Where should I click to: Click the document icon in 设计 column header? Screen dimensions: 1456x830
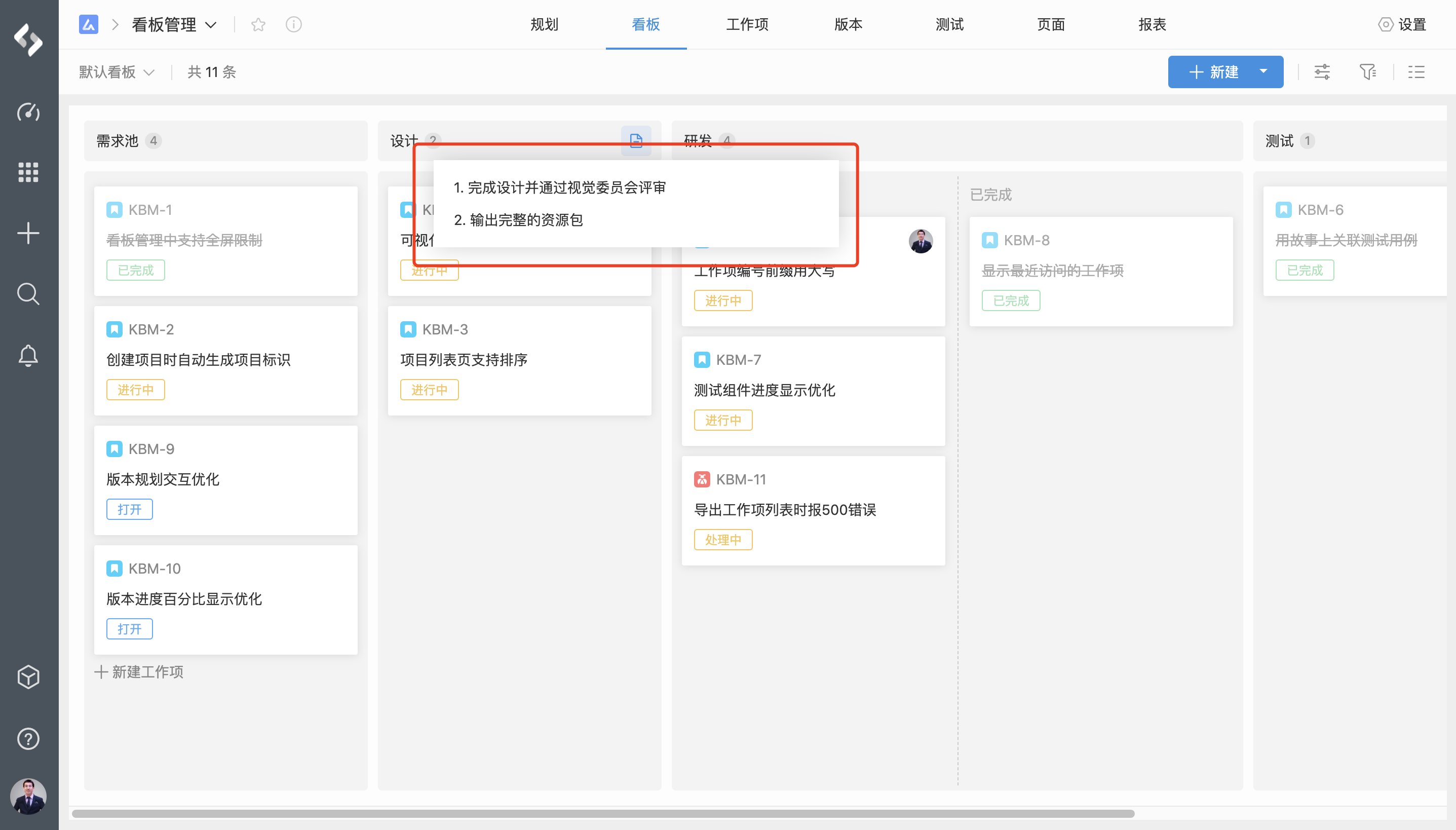[636, 140]
